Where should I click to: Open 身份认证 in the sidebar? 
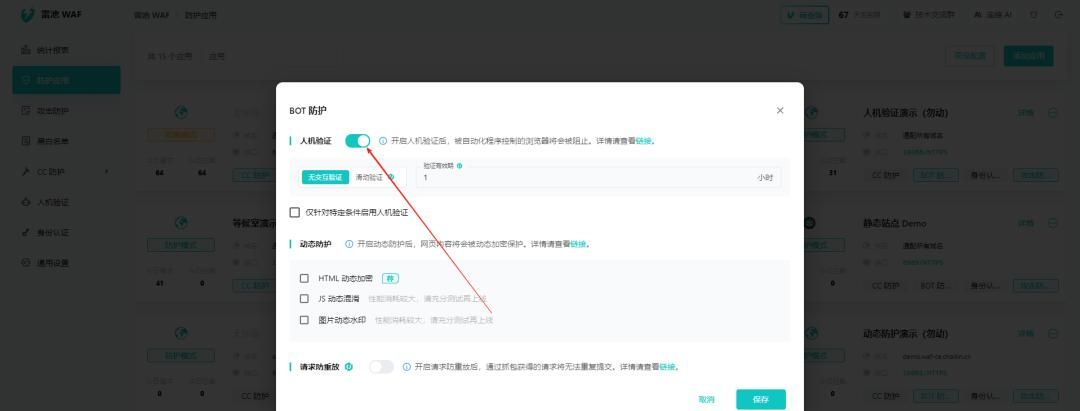click(66, 232)
